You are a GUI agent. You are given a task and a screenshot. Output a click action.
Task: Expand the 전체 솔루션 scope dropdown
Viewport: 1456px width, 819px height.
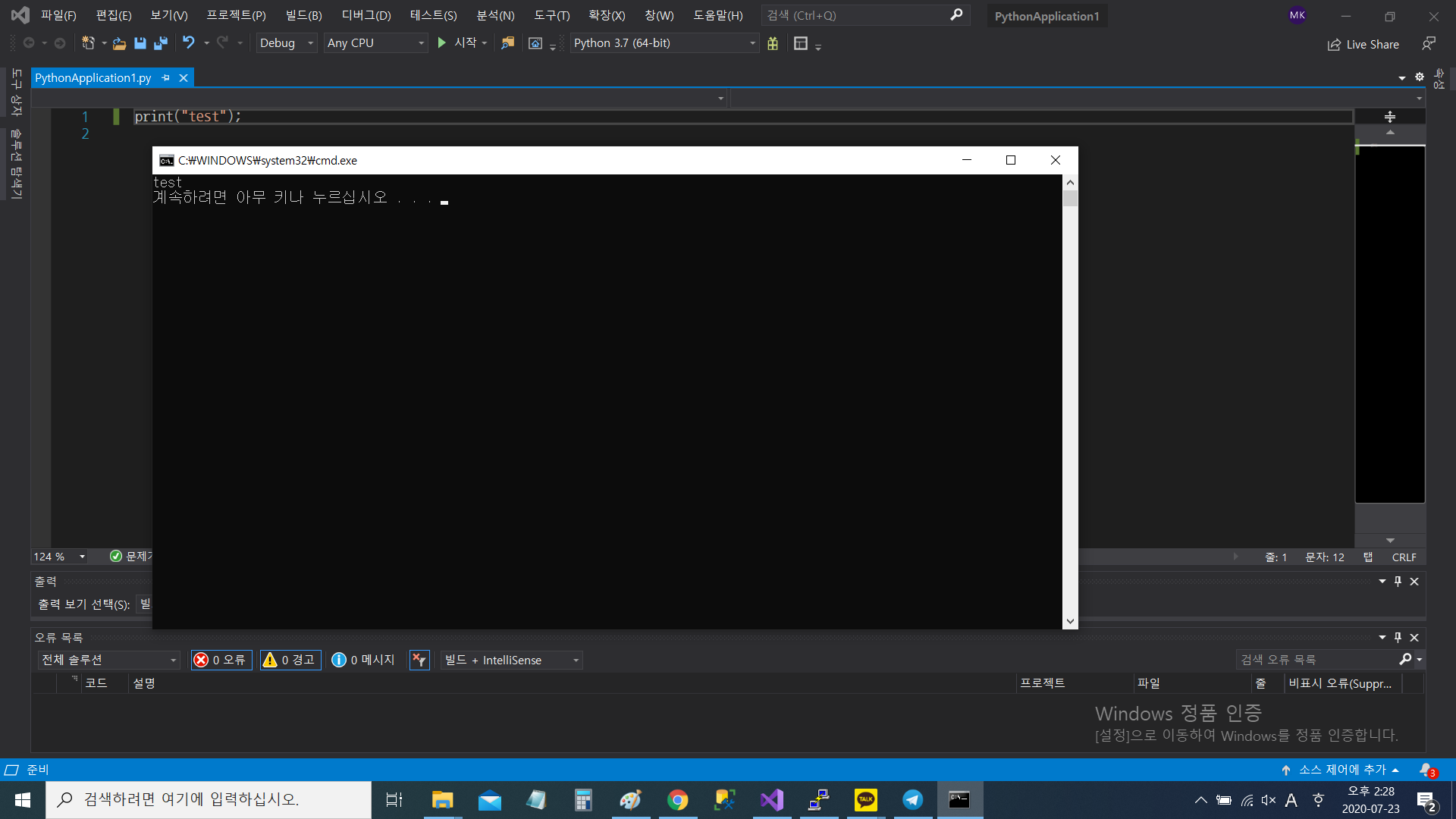click(x=109, y=660)
